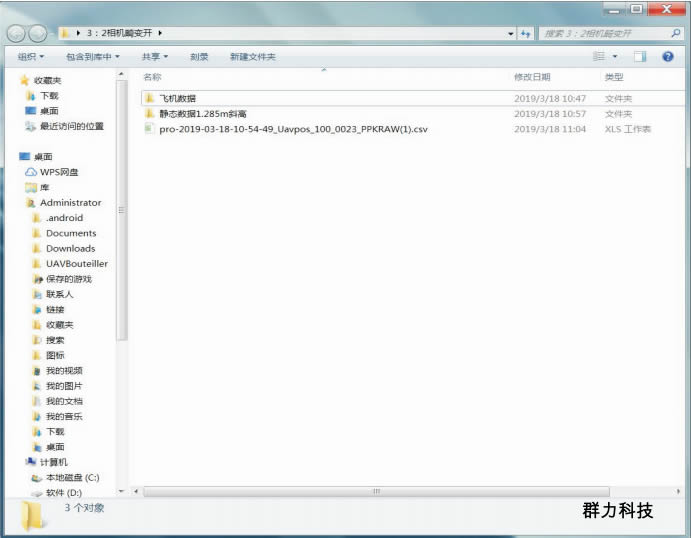
Task: Sort files by 名称 column header
Action: click(x=152, y=77)
